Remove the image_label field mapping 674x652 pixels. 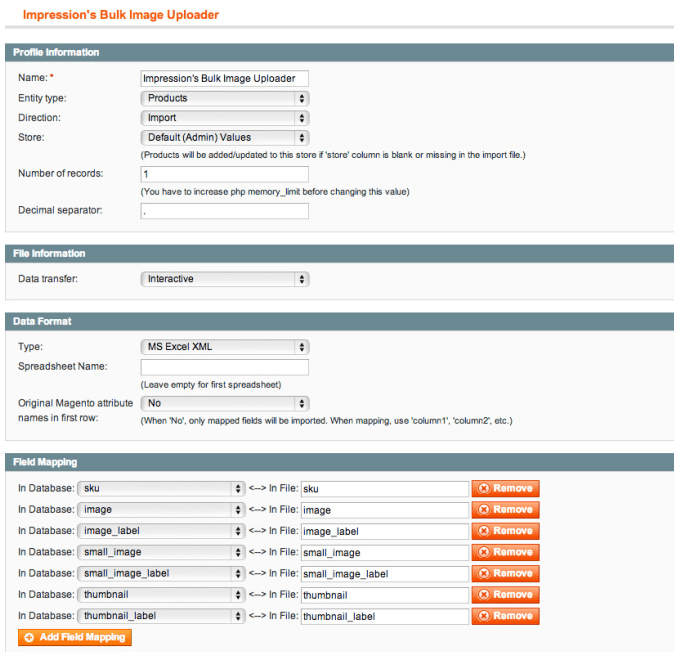click(x=505, y=531)
